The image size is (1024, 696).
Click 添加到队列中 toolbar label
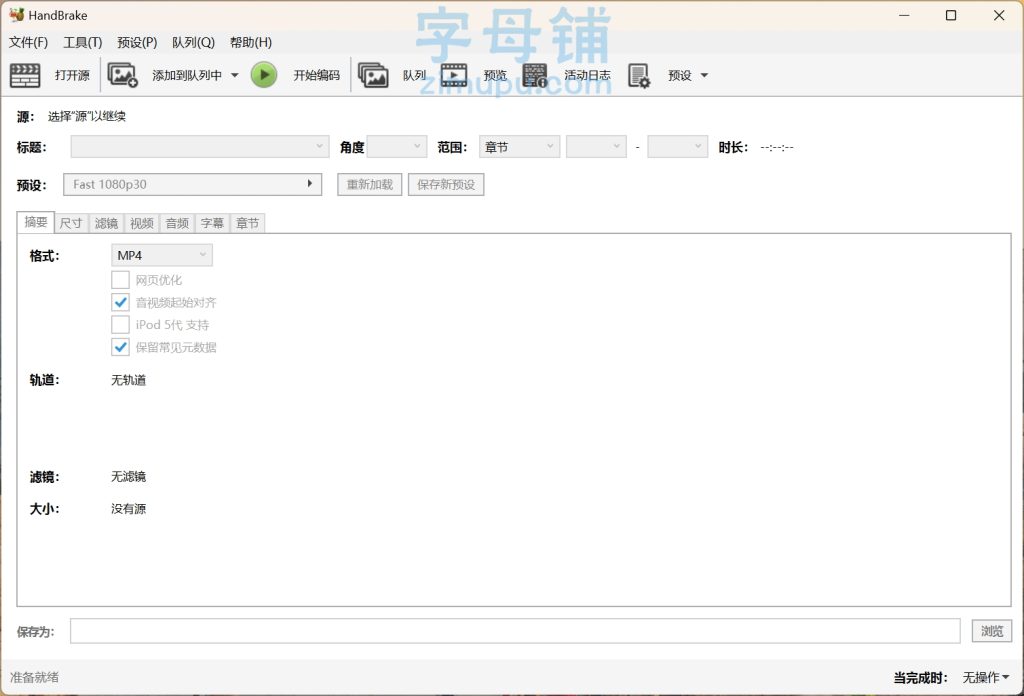[187, 75]
